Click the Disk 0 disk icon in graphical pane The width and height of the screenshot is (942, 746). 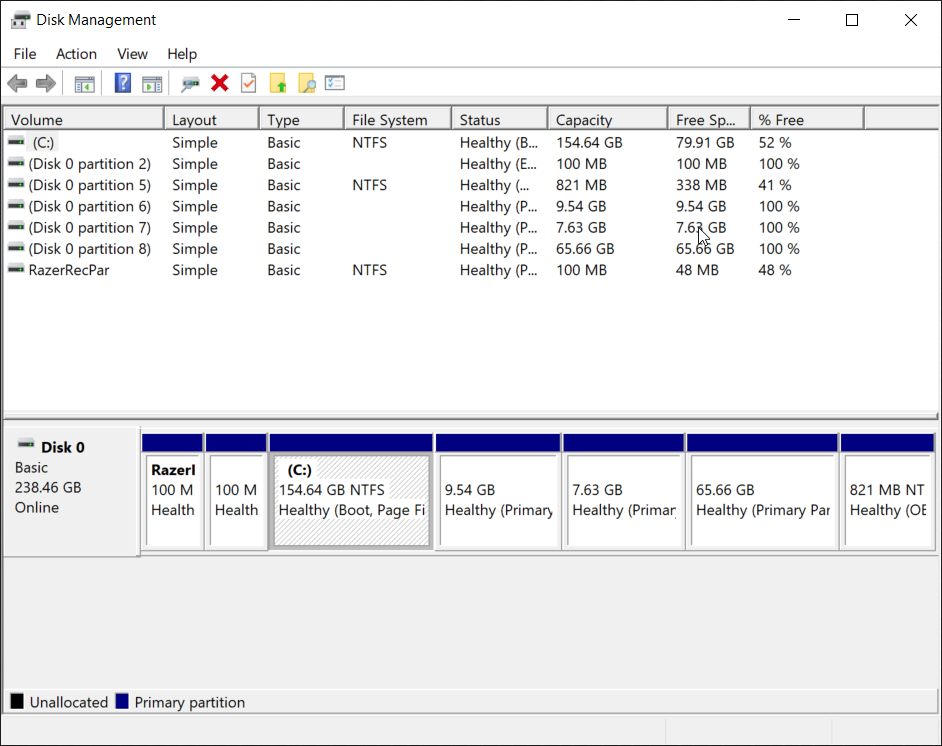point(26,445)
